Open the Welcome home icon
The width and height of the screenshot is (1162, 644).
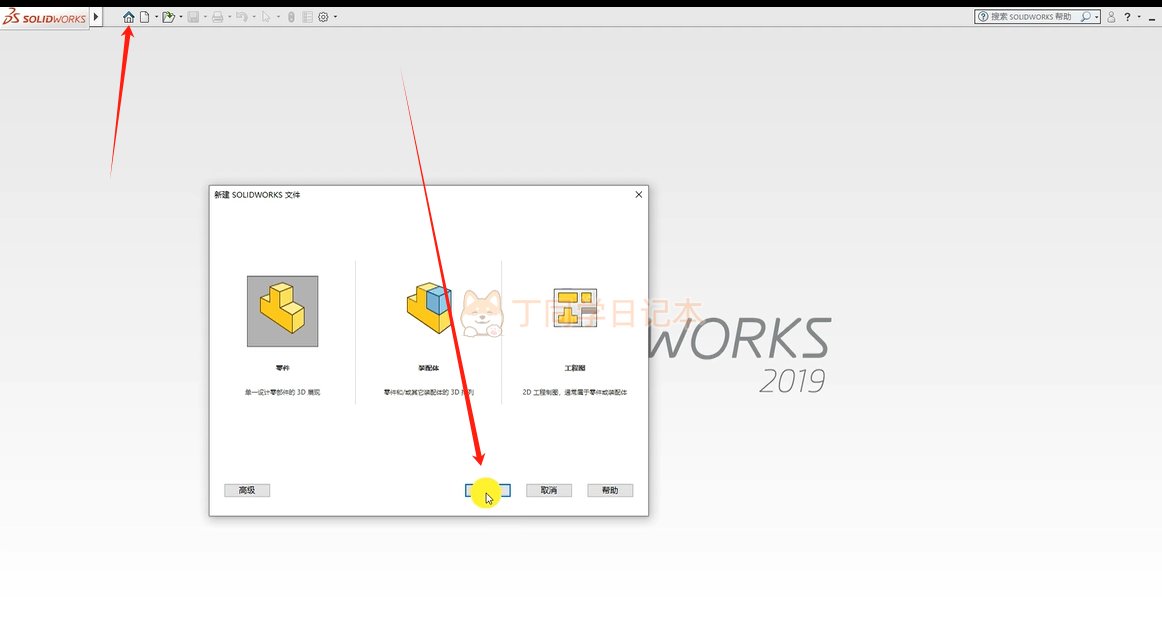click(x=129, y=16)
